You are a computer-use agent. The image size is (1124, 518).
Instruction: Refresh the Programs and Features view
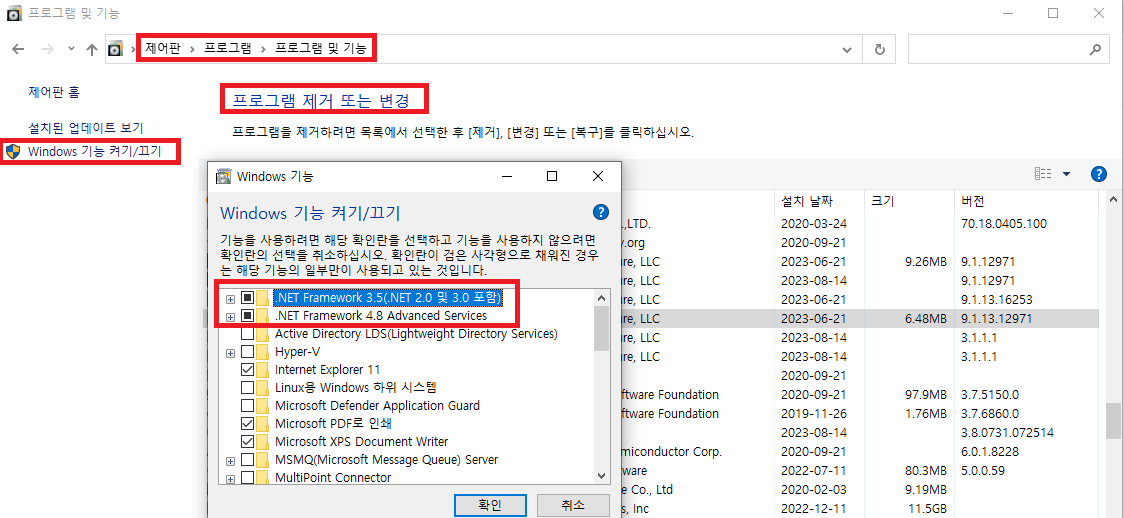click(x=880, y=49)
